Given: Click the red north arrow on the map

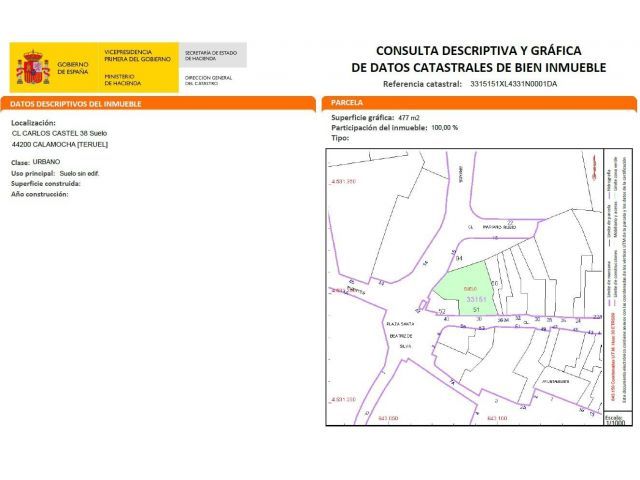Looking at the screenshot, I should pos(593,167).
